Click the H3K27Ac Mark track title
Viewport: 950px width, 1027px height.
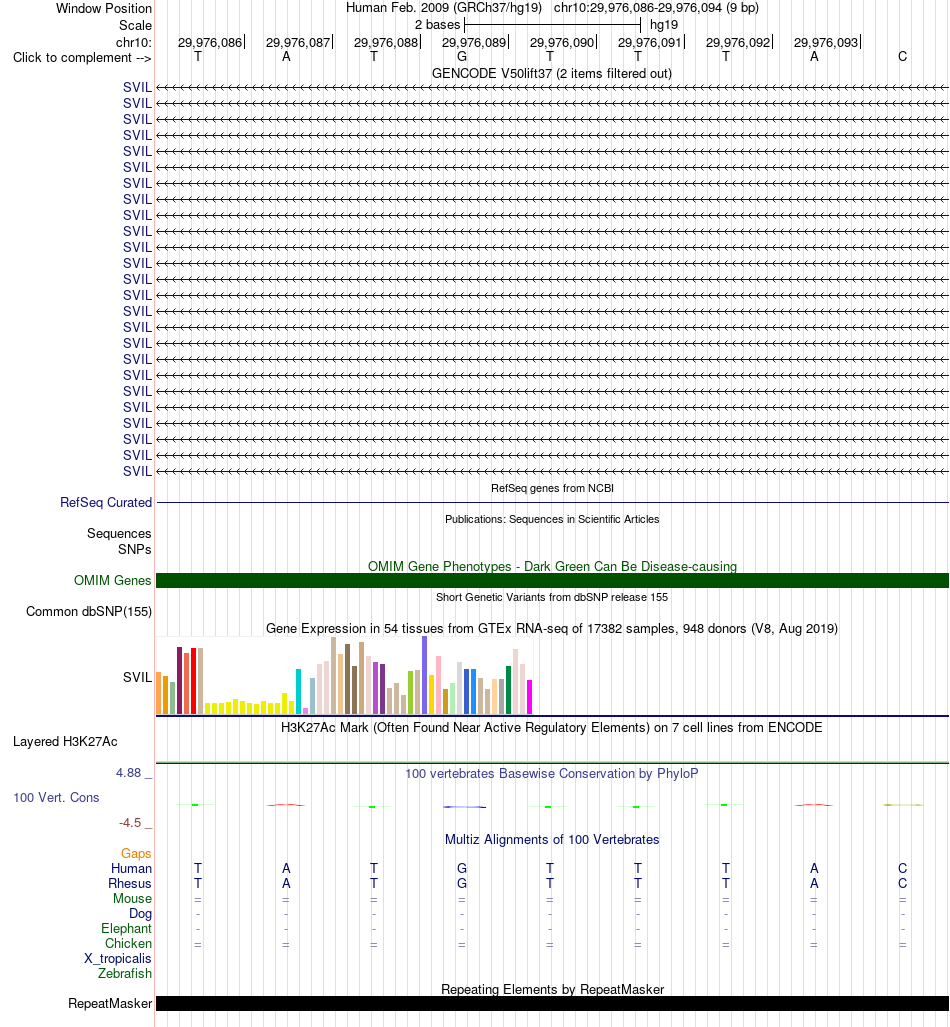pyautogui.click(x=552, y=727)
